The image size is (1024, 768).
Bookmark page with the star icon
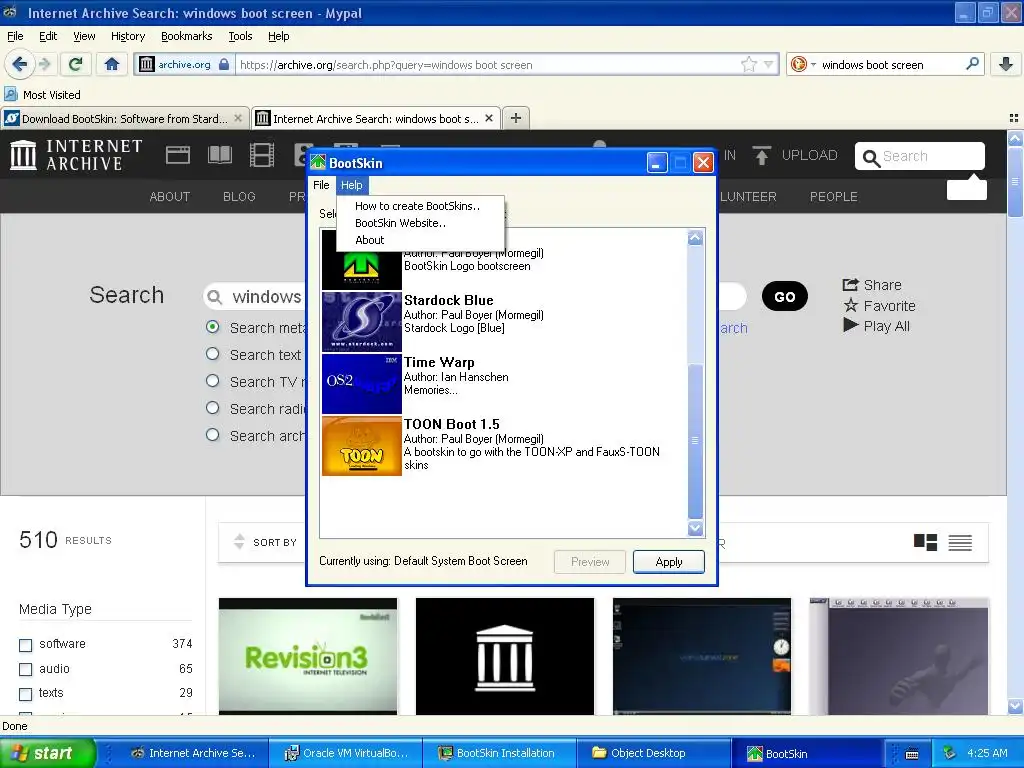coord(748,64)
